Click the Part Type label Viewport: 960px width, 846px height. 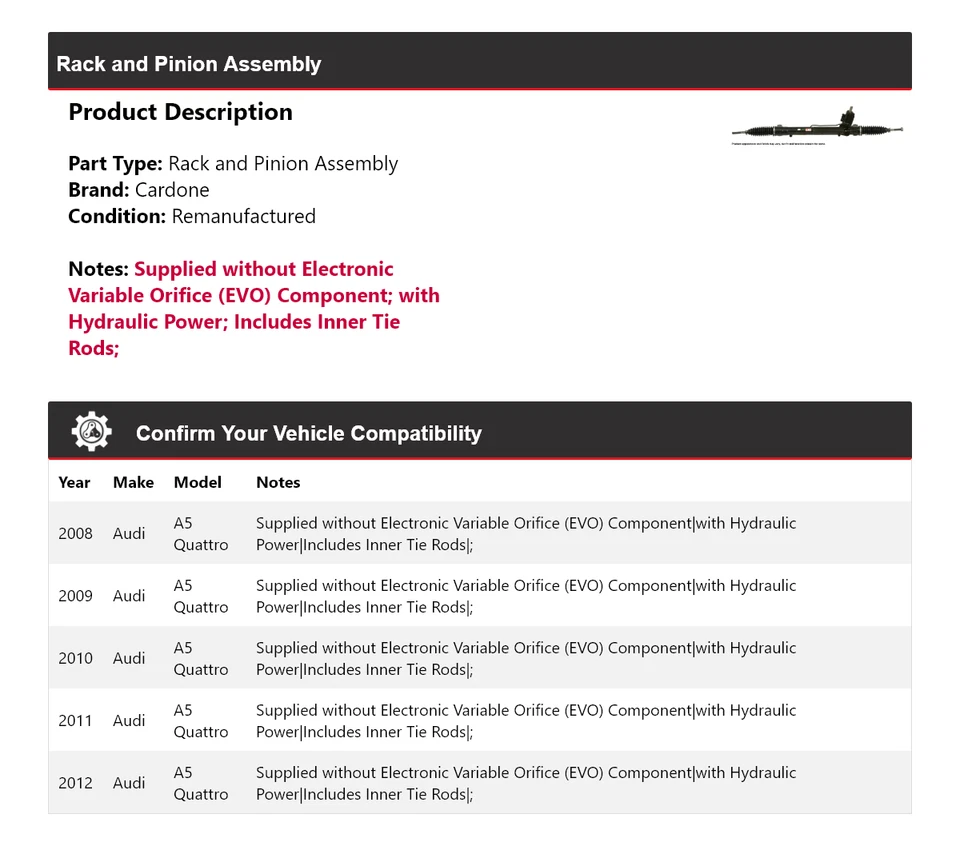[x=115, y=164]
